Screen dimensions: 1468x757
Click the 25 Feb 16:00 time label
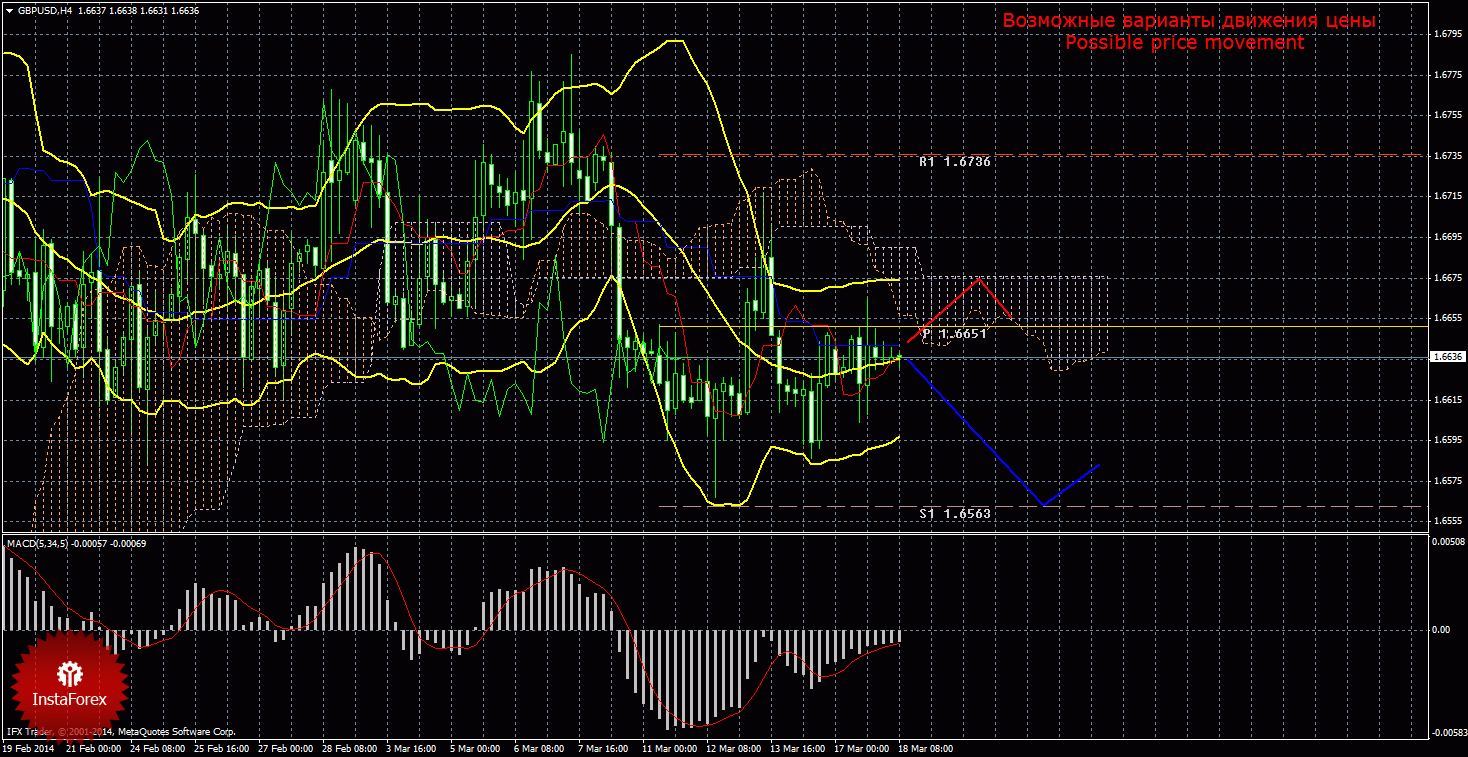pos(222,748)
